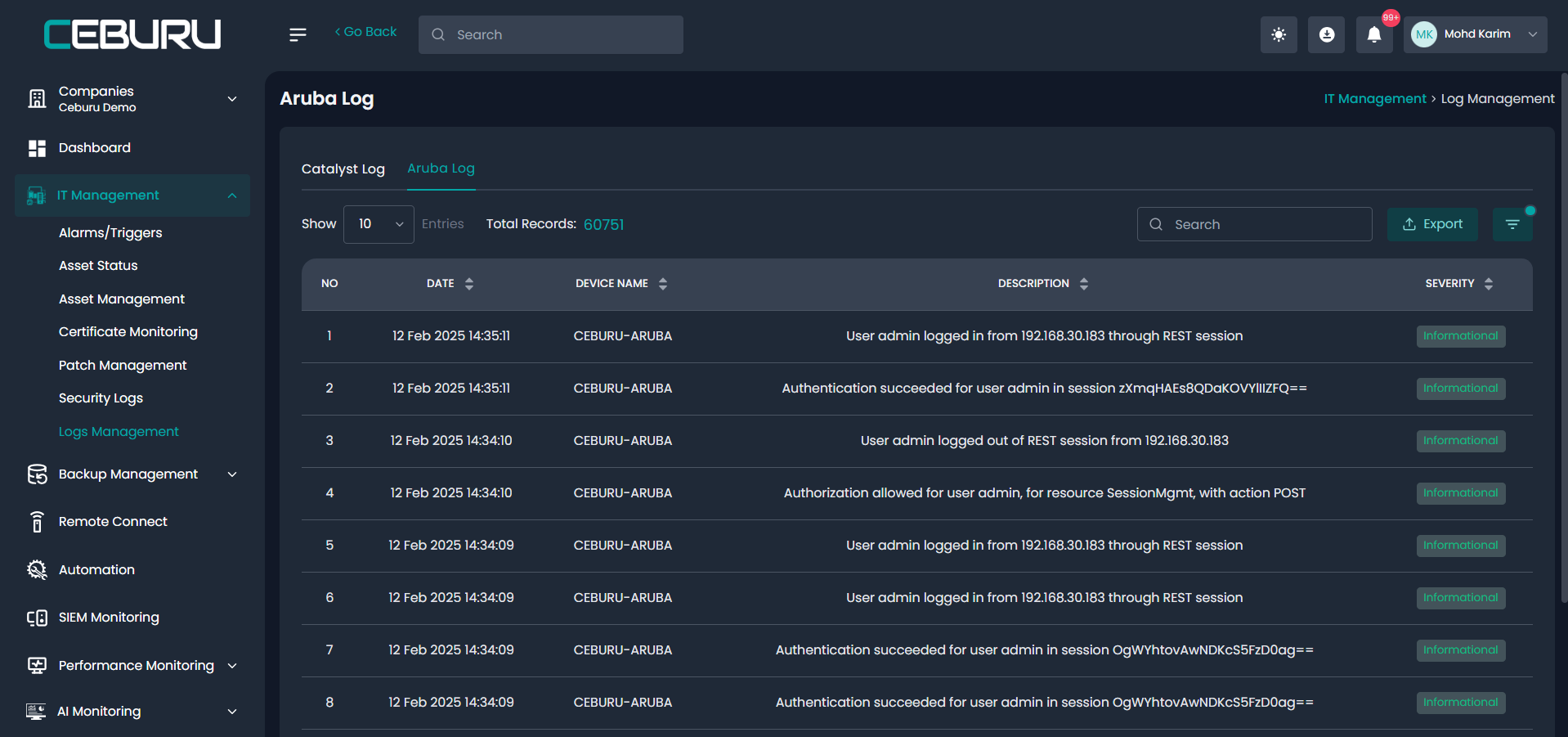Go to Dashboard
Image resolution: width=1568 pixels, height=737 pixels.
95,148
